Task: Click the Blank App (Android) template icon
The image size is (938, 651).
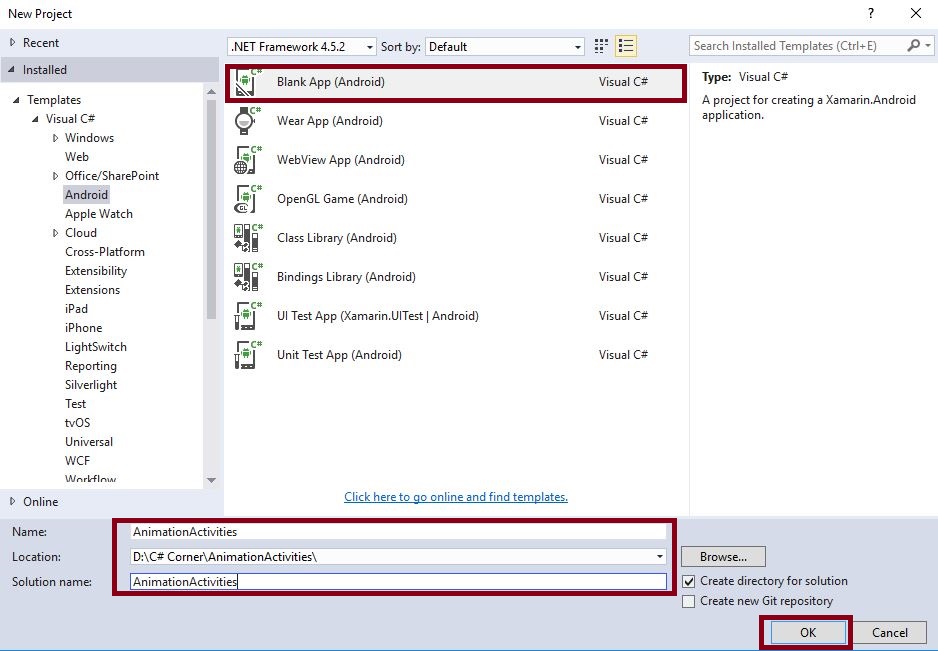Action: point(248,82)
